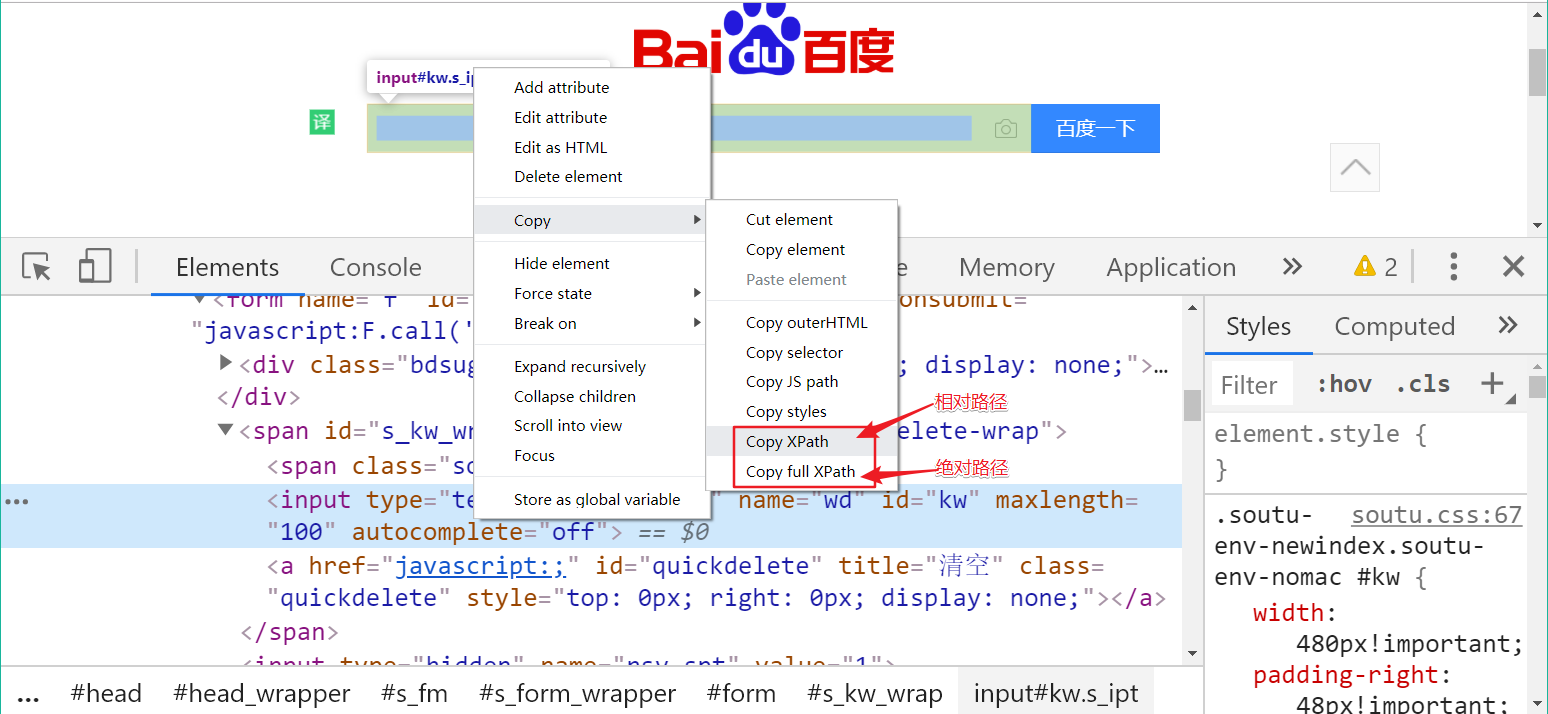Switch to the Memory tab
The image size is (1548, 714).
coord(1007,267)
